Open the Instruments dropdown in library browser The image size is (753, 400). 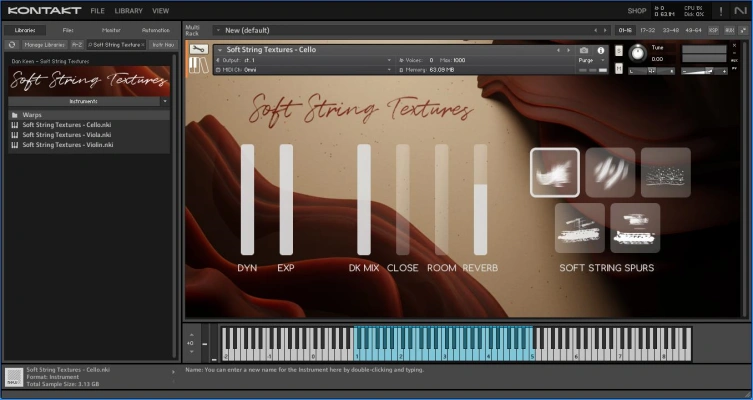tap(90, 101)
